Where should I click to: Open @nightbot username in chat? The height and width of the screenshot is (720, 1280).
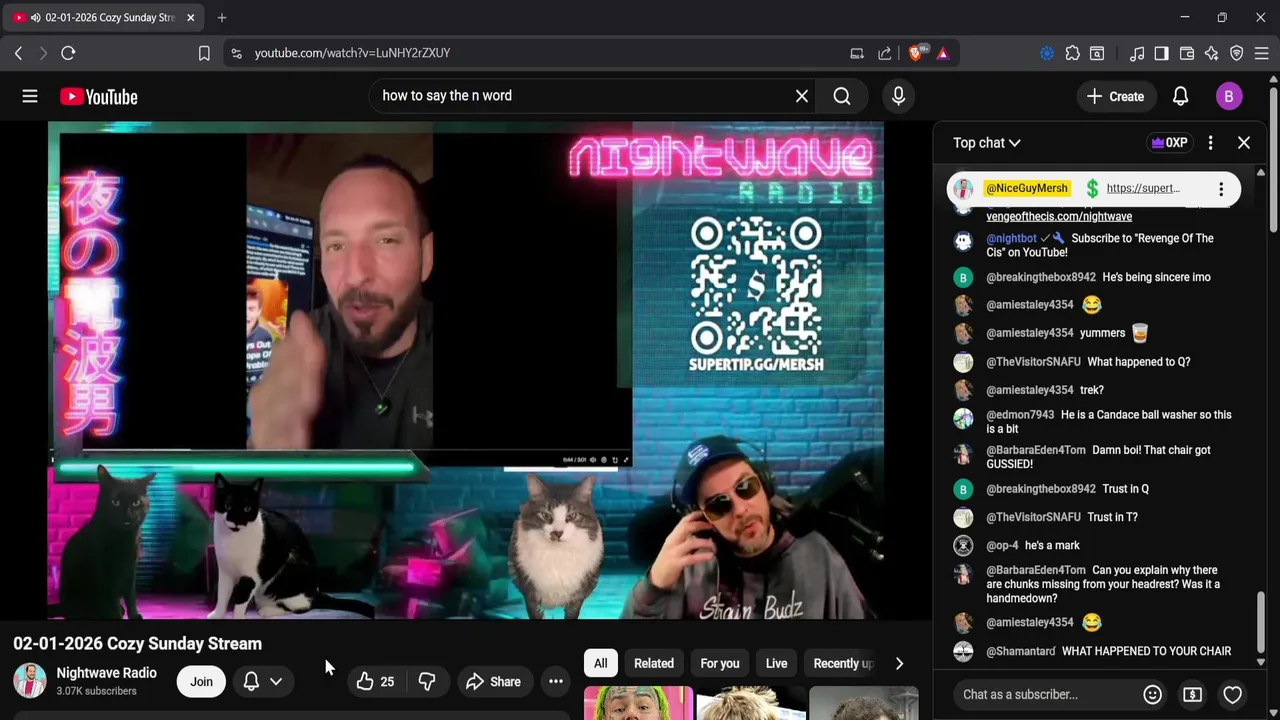(x=1011, y=239)
